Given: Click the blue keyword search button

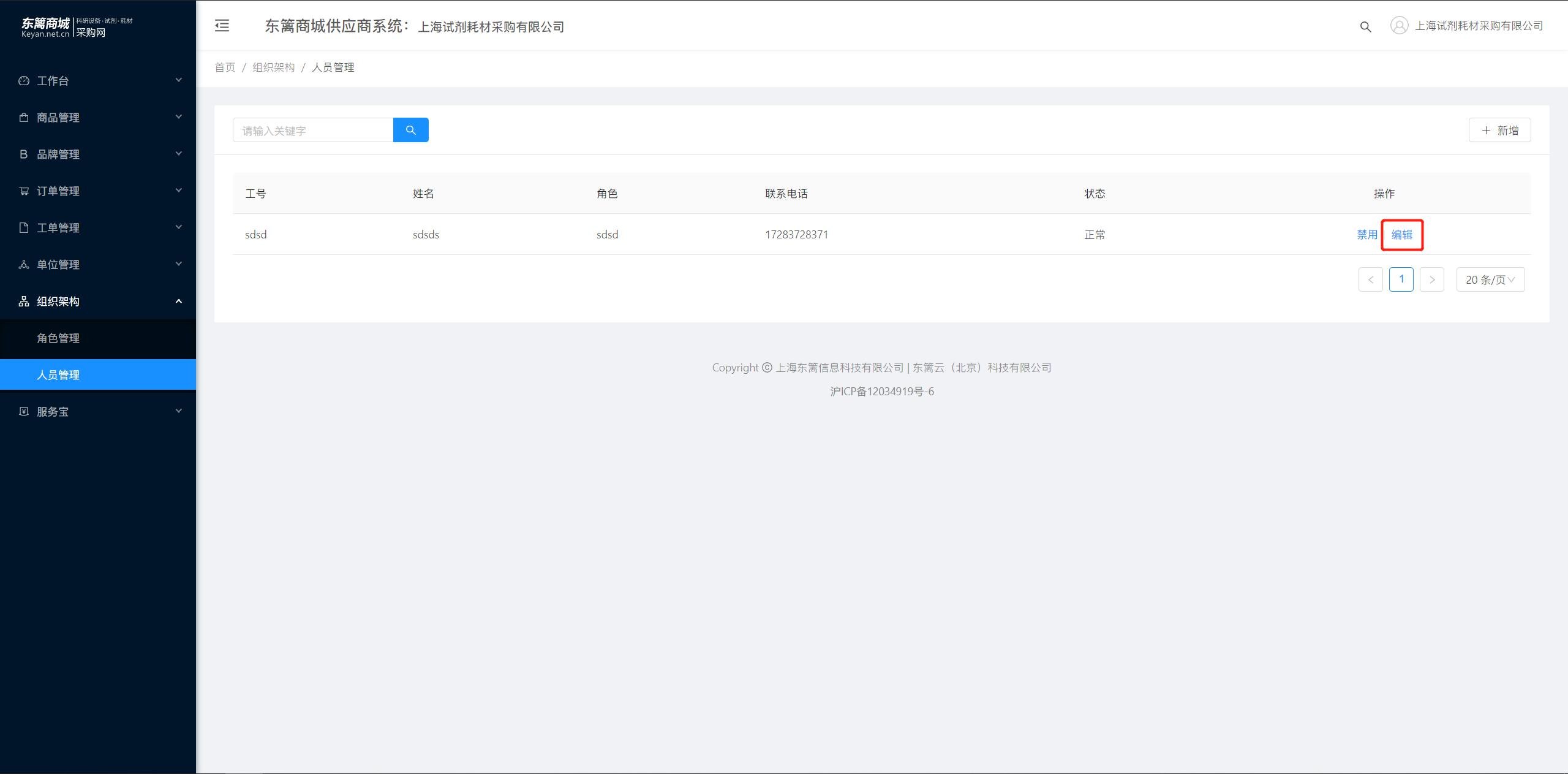Looking at the screenshot, I should coord(410,130).
